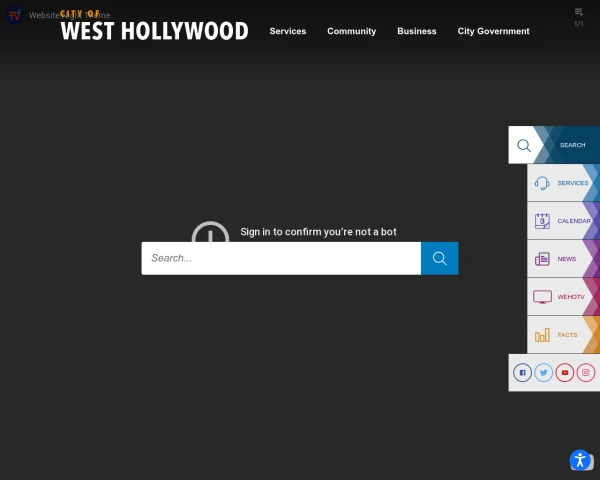Open the video playlist icon at top right
Image resolution: width=600 pixels, height=480 pixels.
(x=579, y=13)
